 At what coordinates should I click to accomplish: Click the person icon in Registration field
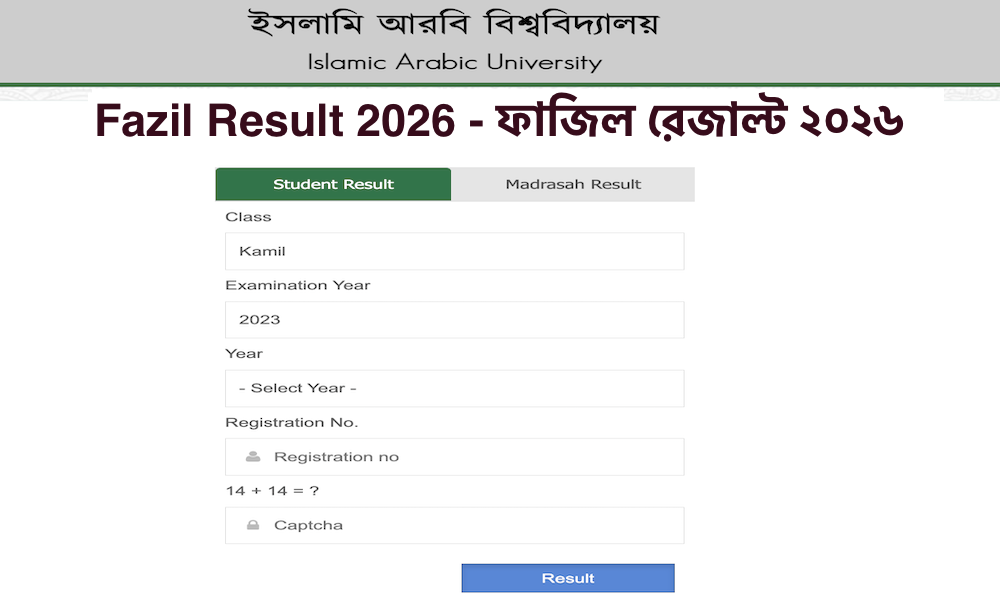[x=252, y=456]
